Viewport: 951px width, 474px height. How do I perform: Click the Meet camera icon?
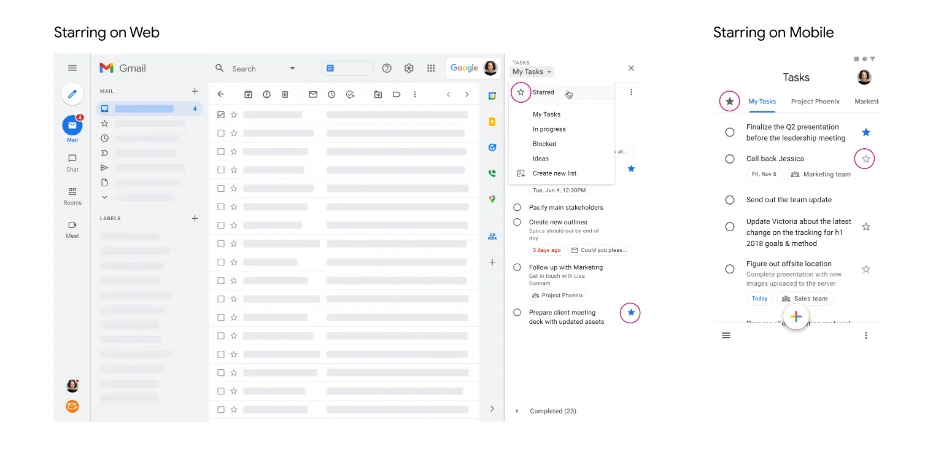[72, 229]
